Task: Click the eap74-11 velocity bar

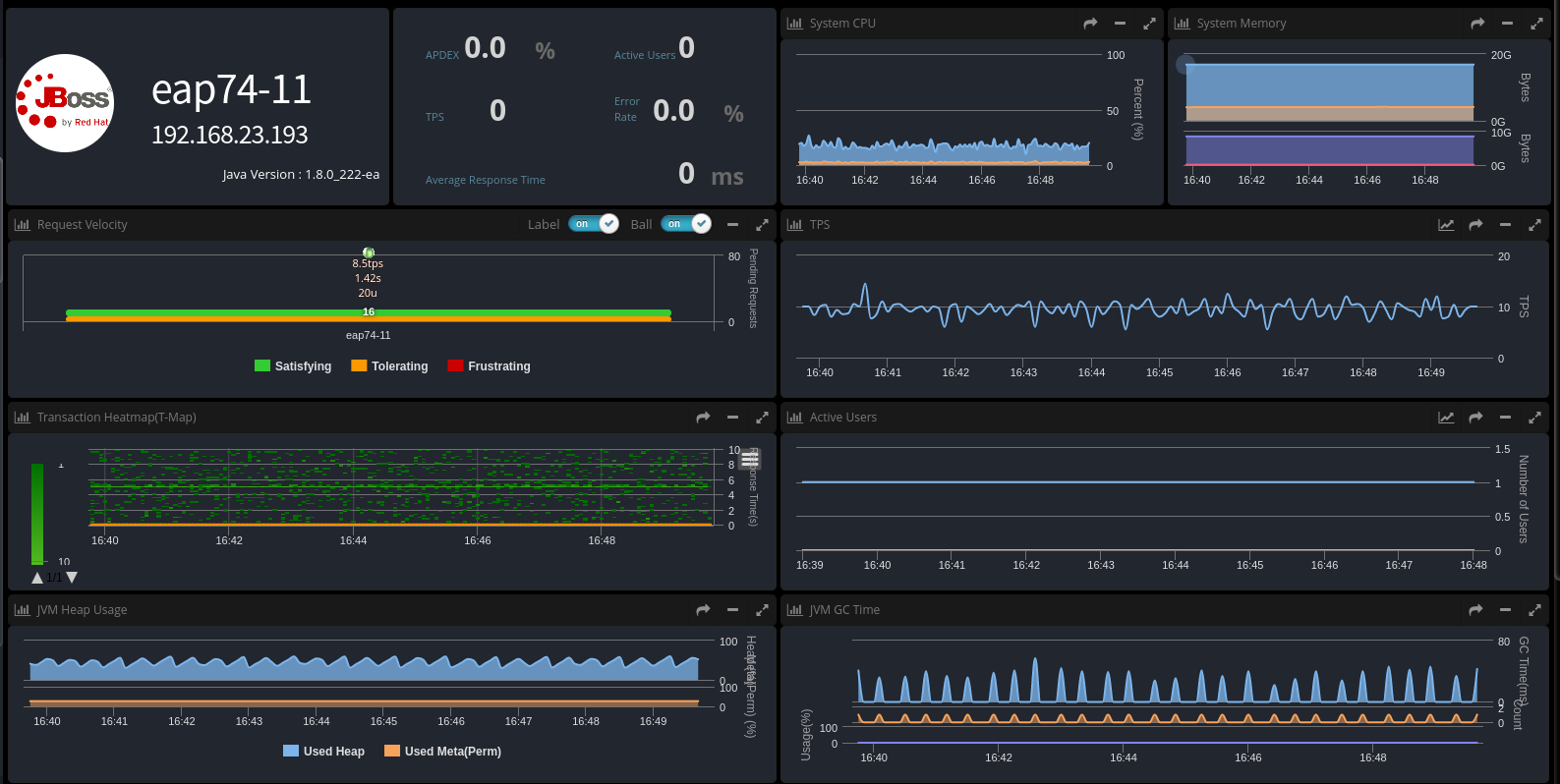Action: tap(369, 314)
